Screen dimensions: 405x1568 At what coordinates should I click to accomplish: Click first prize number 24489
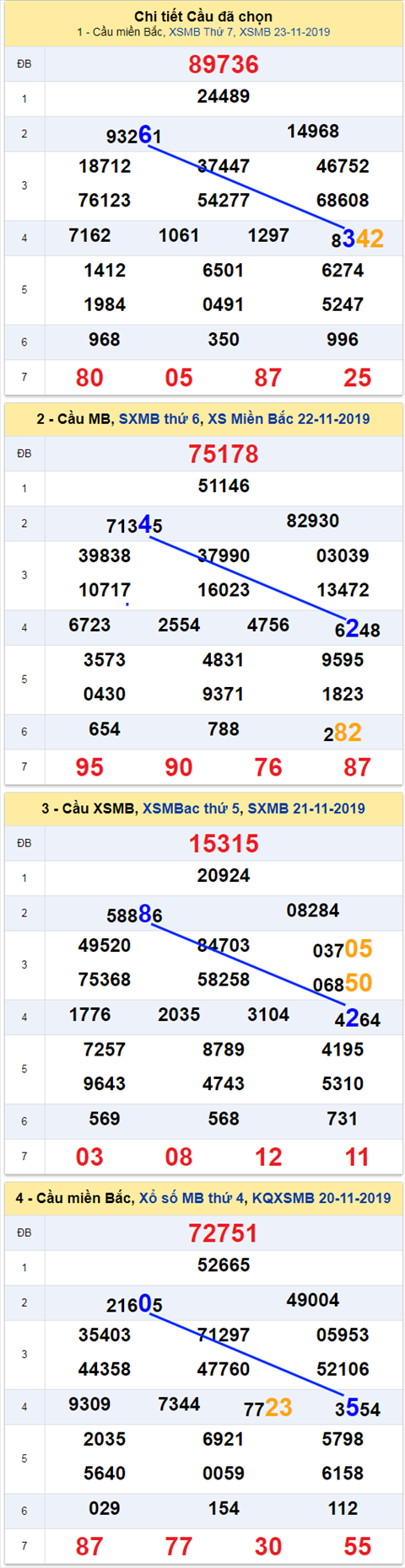[224, 97]
